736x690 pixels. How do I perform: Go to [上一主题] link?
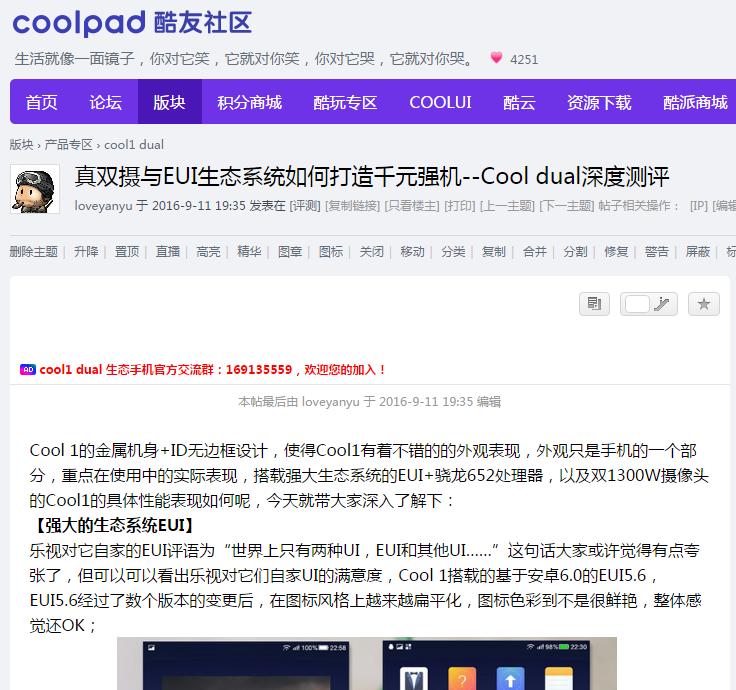point(507,206)
